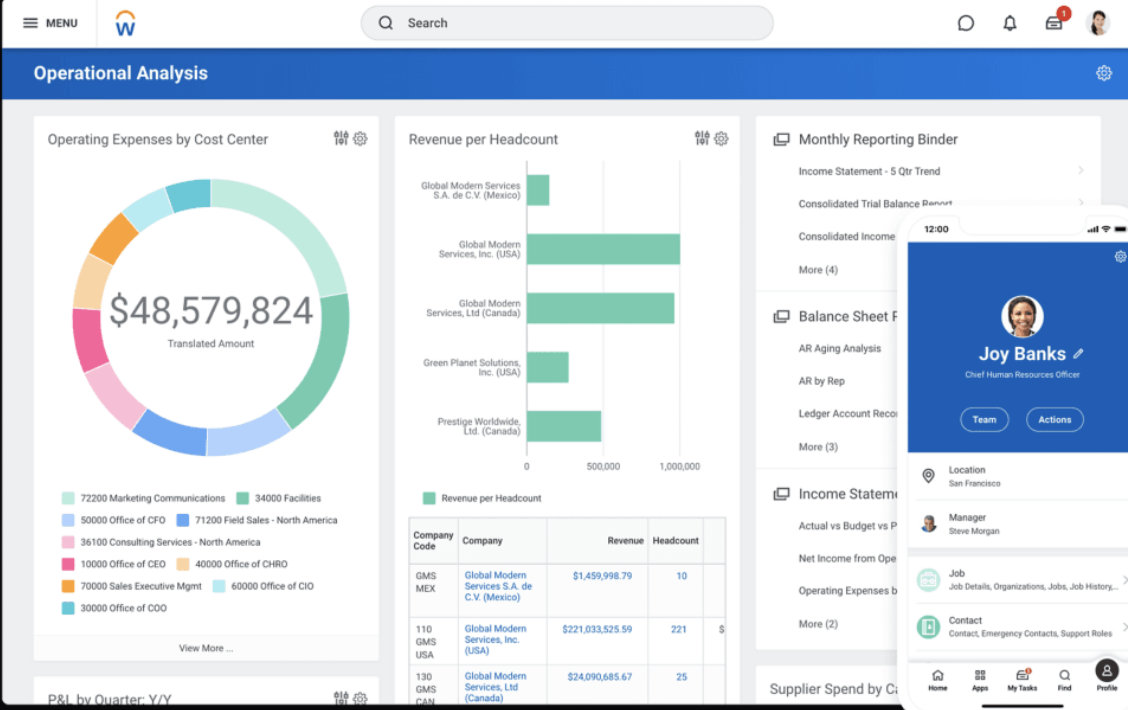Expand More (4) under Monthly Reporting Binder
The height and width of the screenshot is (710, 1128).
point(818,270)
